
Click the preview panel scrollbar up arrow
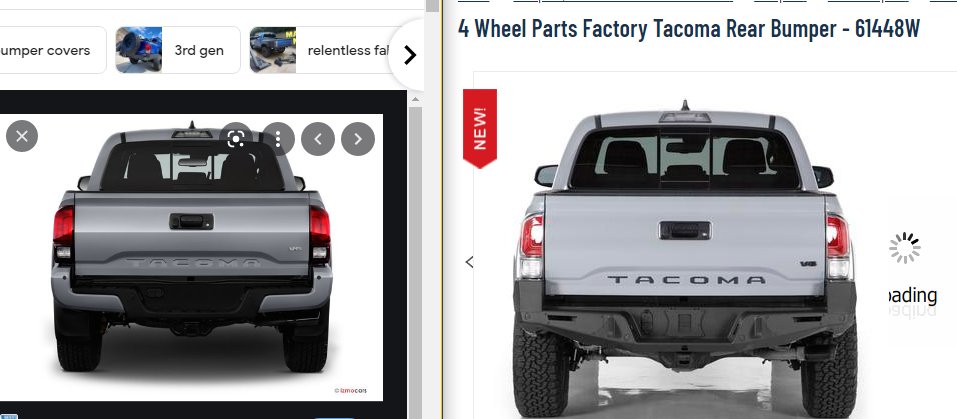click(415, 98)
